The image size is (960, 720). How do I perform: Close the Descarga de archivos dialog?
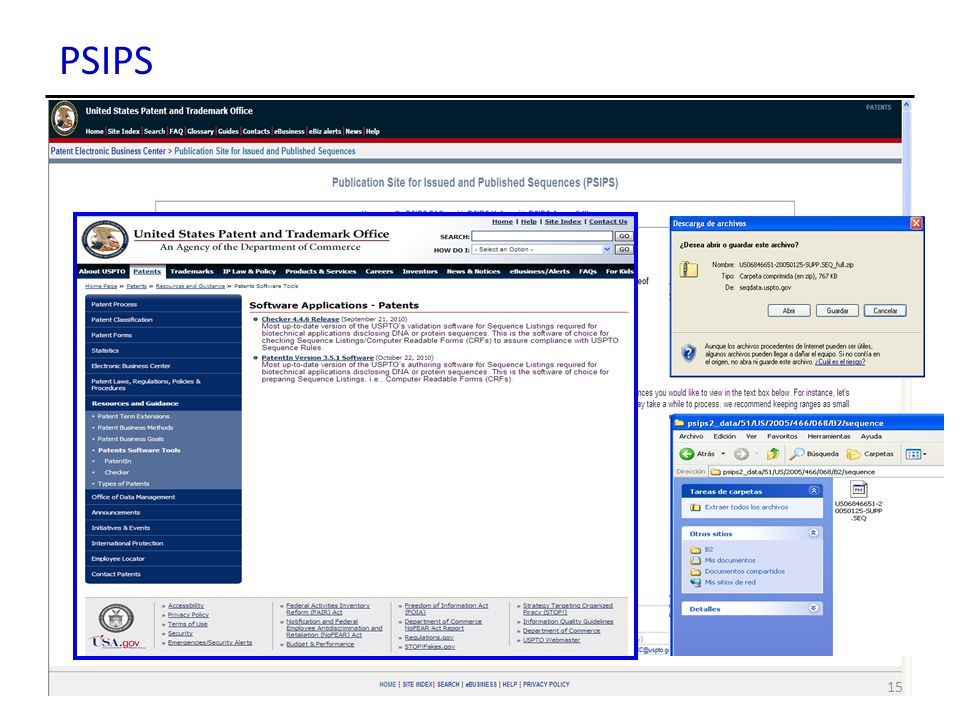tap(916, 223)
